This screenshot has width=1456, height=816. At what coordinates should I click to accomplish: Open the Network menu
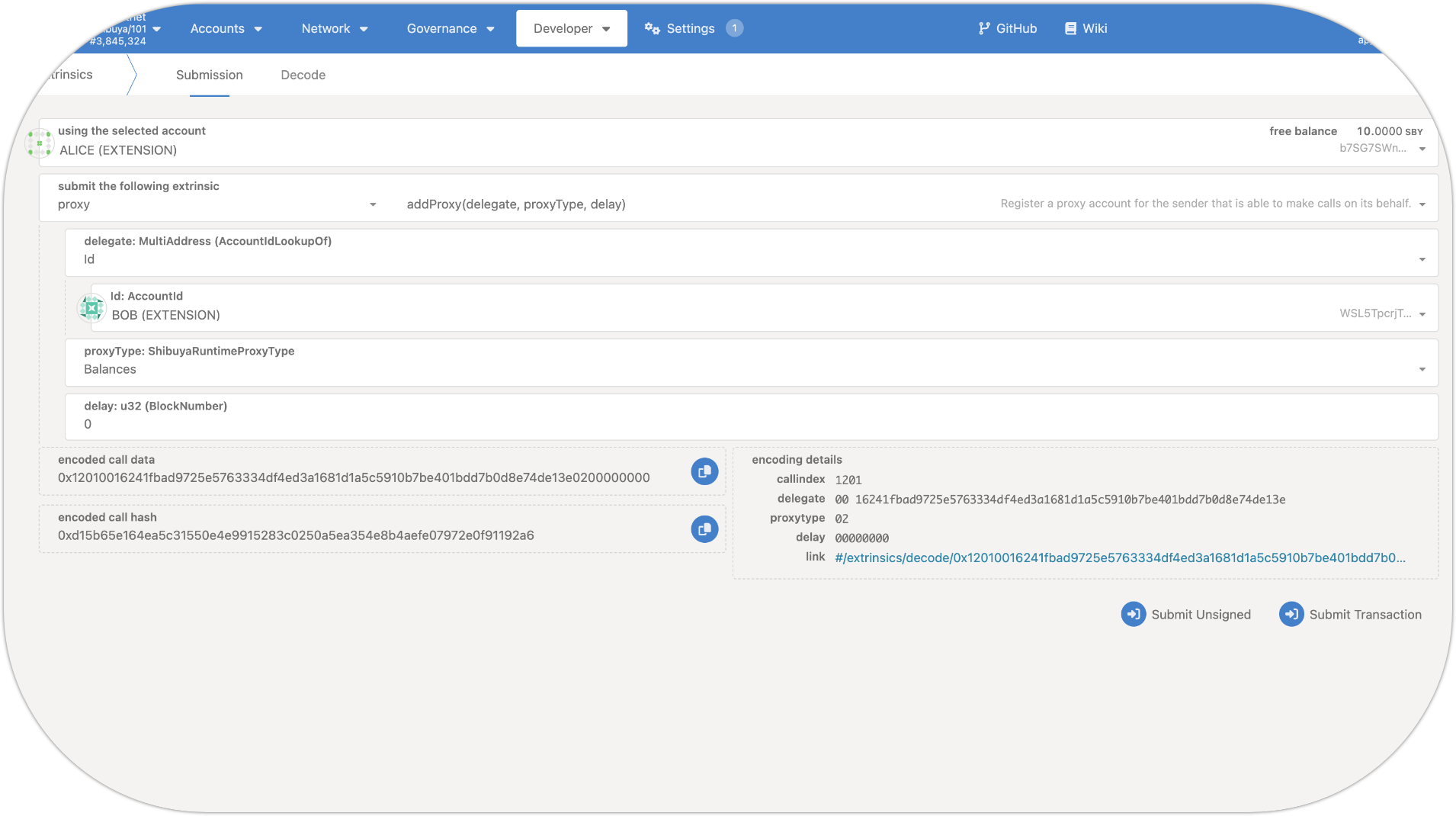[x=334, y=28]
